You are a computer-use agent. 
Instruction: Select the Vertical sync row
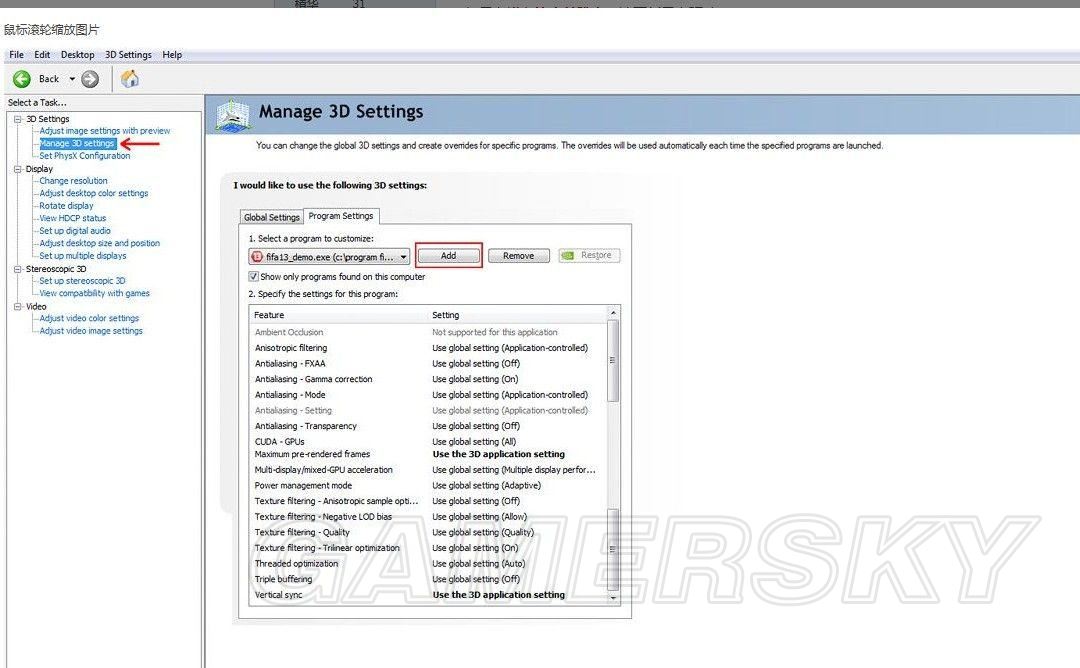tap(428, 595)
